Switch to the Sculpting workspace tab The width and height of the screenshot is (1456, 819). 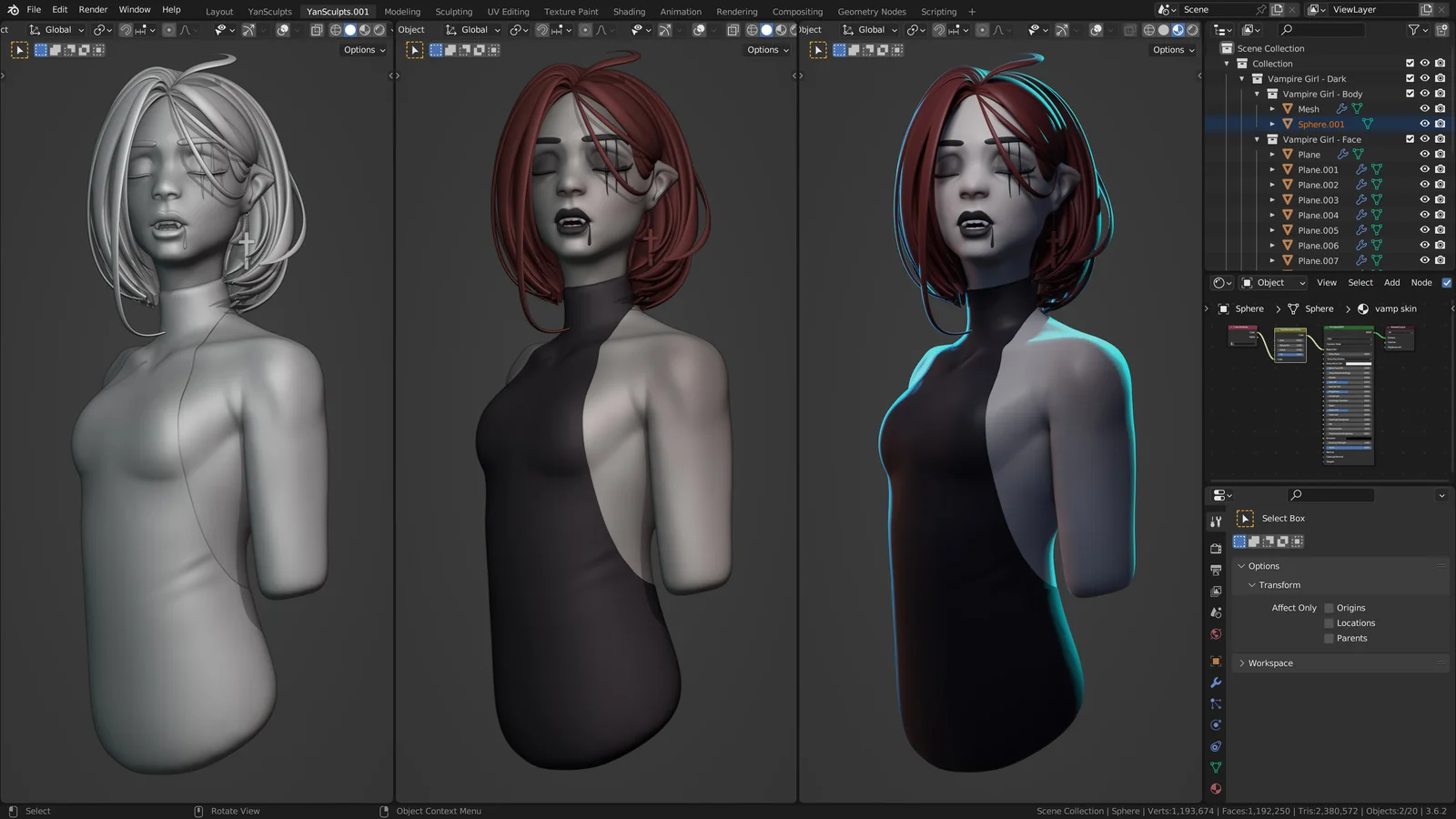(x=454, y=12)
